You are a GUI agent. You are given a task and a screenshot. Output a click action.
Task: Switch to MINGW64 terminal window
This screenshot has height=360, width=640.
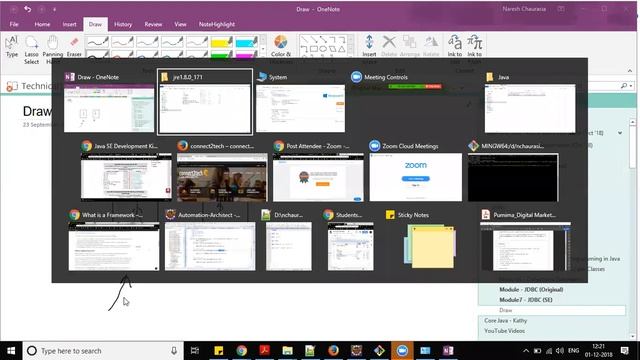tap(513, 171)
